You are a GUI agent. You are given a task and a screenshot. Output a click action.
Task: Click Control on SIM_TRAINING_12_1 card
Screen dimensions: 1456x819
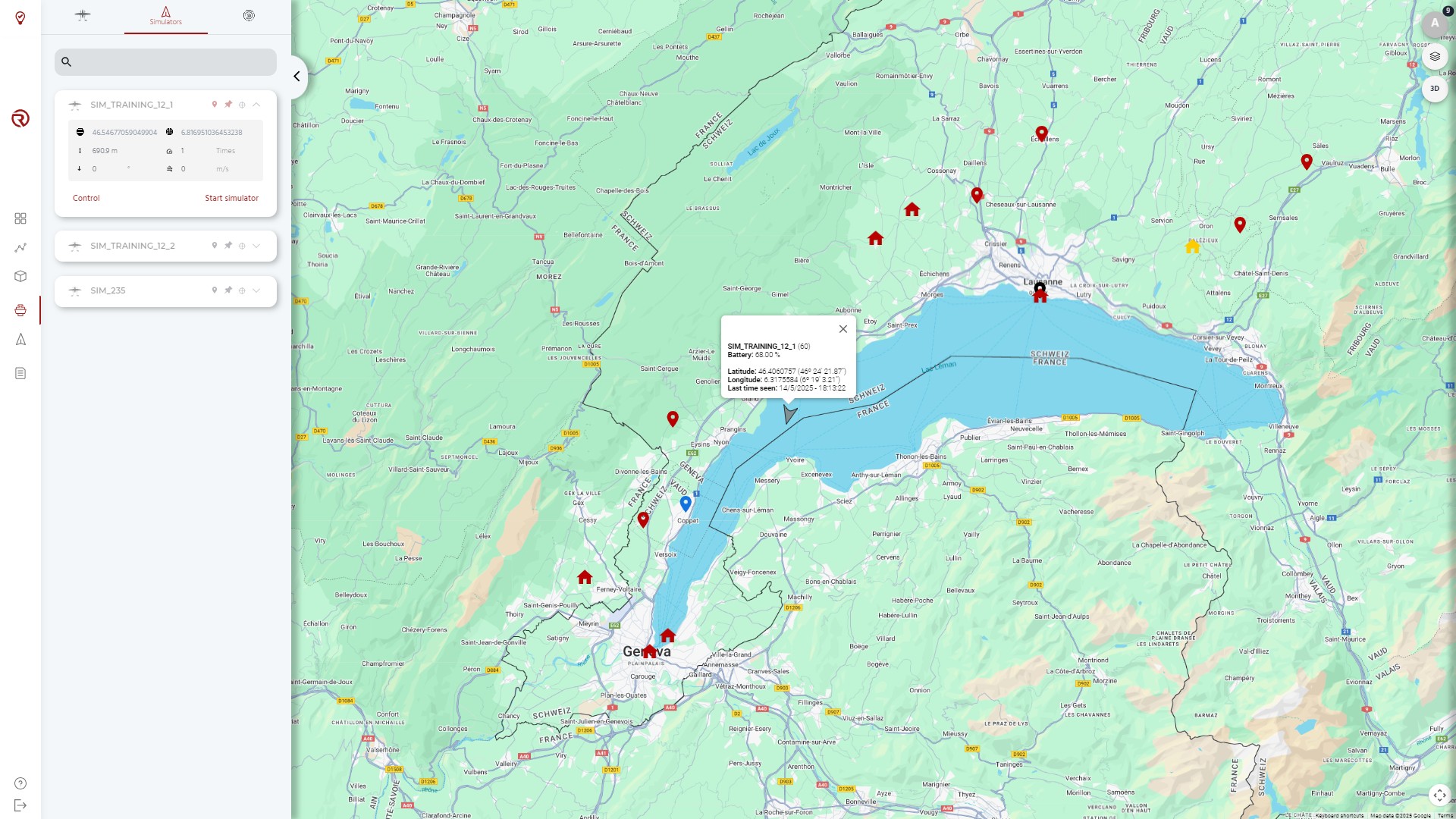(86, 198)
